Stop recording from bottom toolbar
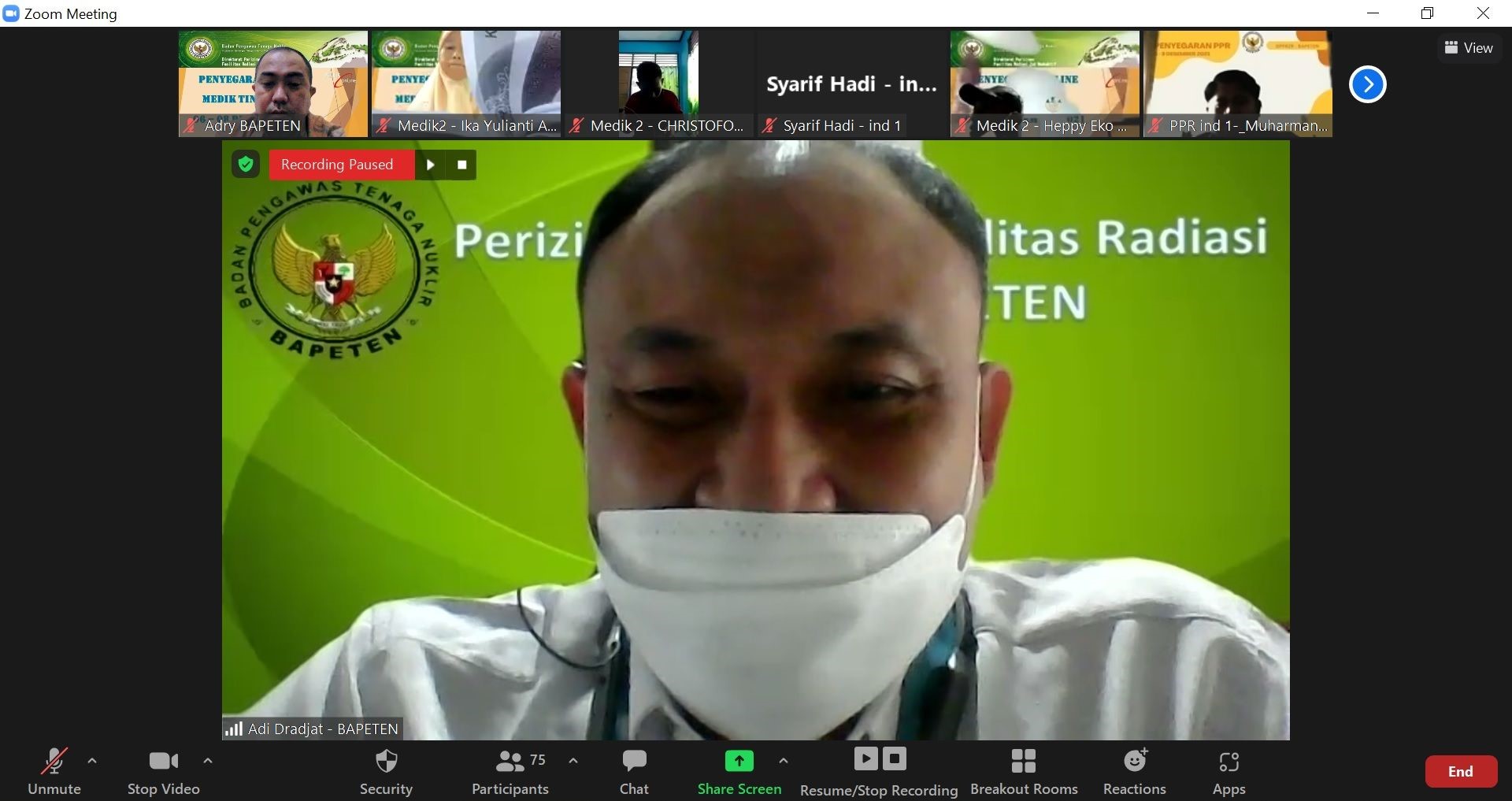 [895, 758]
